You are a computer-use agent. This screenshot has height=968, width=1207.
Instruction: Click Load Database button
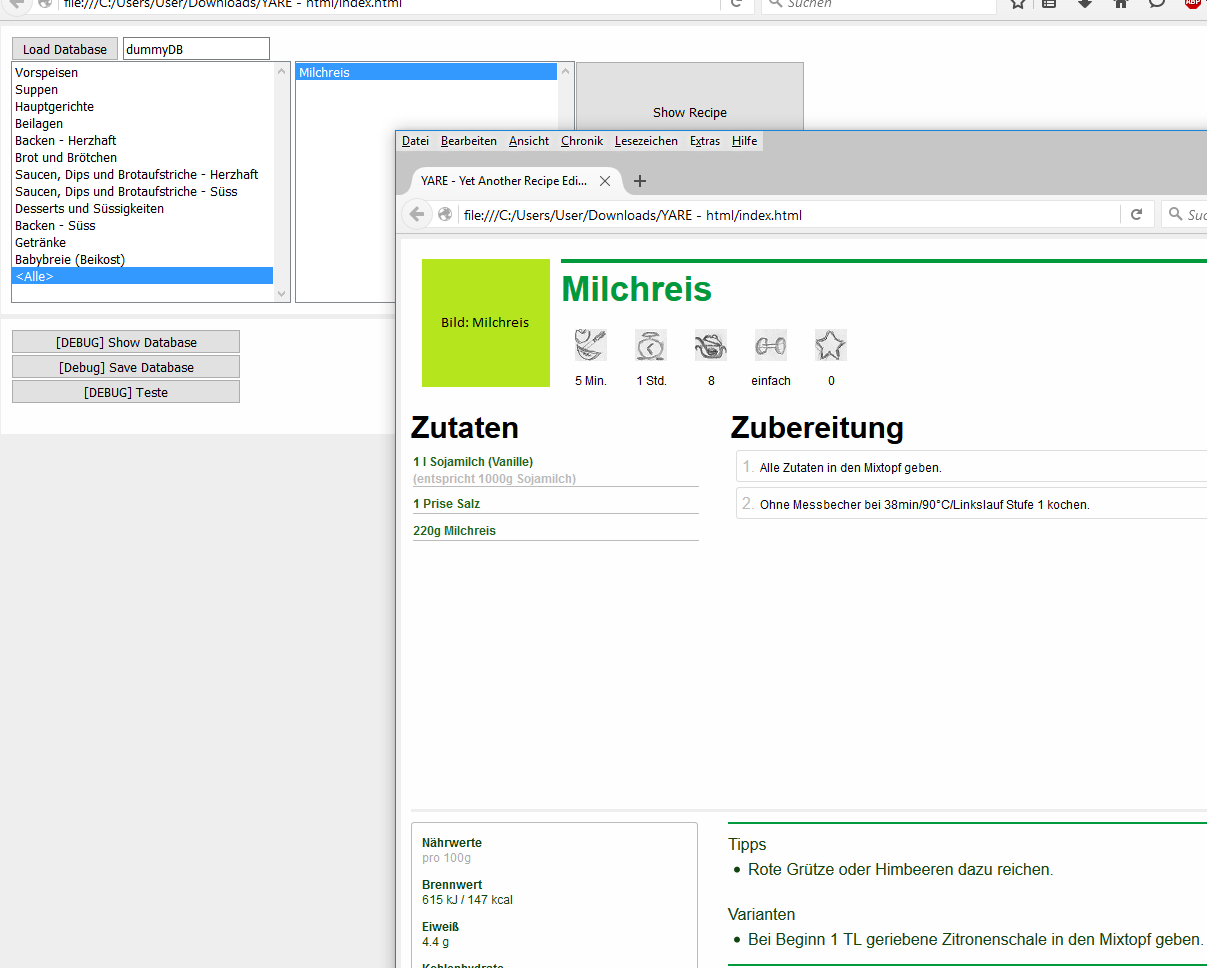point(65,49)
